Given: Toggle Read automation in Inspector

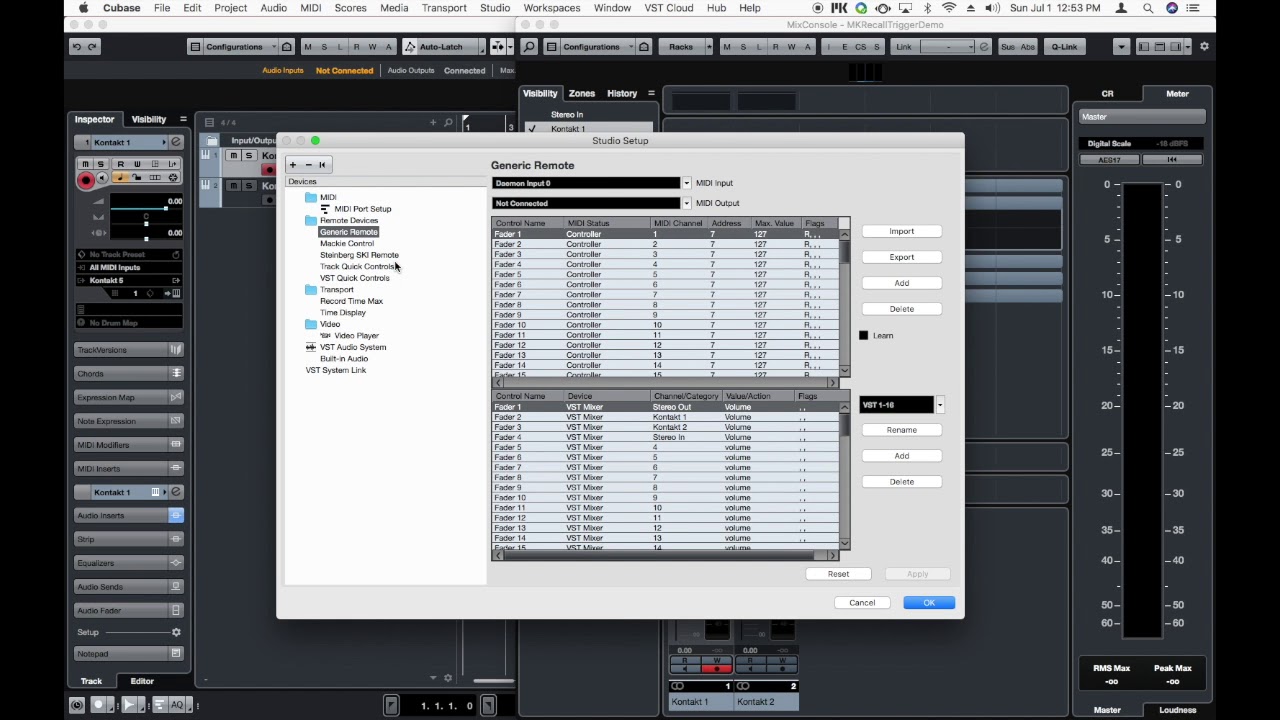Looking at the screenshot, I should [120, 164].
